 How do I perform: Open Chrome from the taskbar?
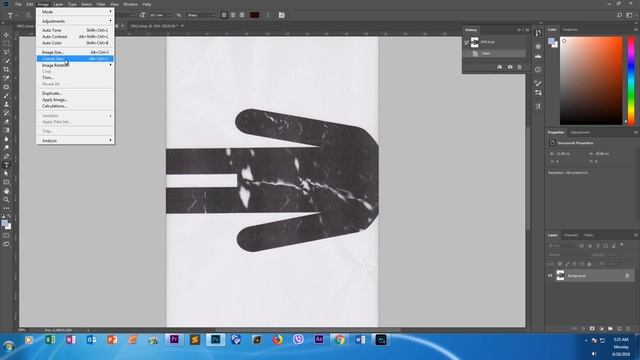click(340, 340)
